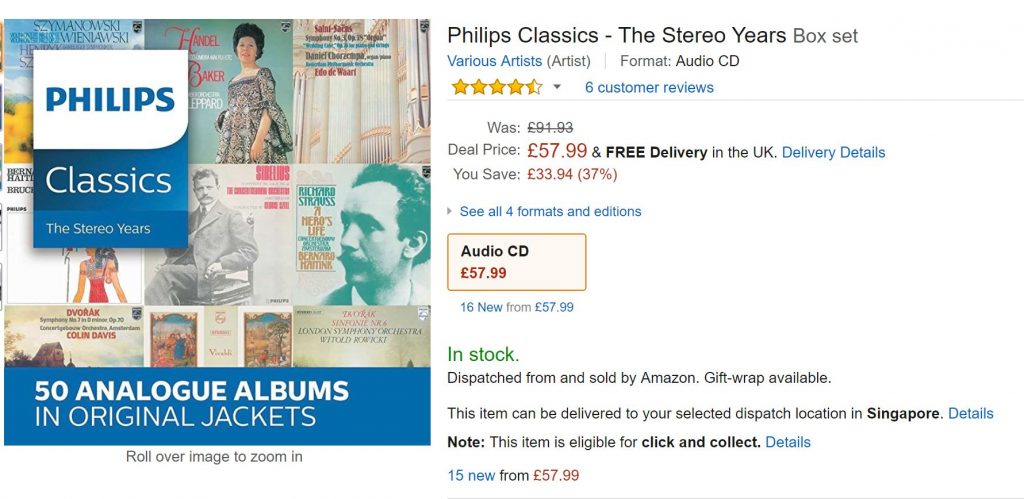Viewport: 1024px width, 499px height.
Task: Click Details link for click and collect
Action: [787, 442]
